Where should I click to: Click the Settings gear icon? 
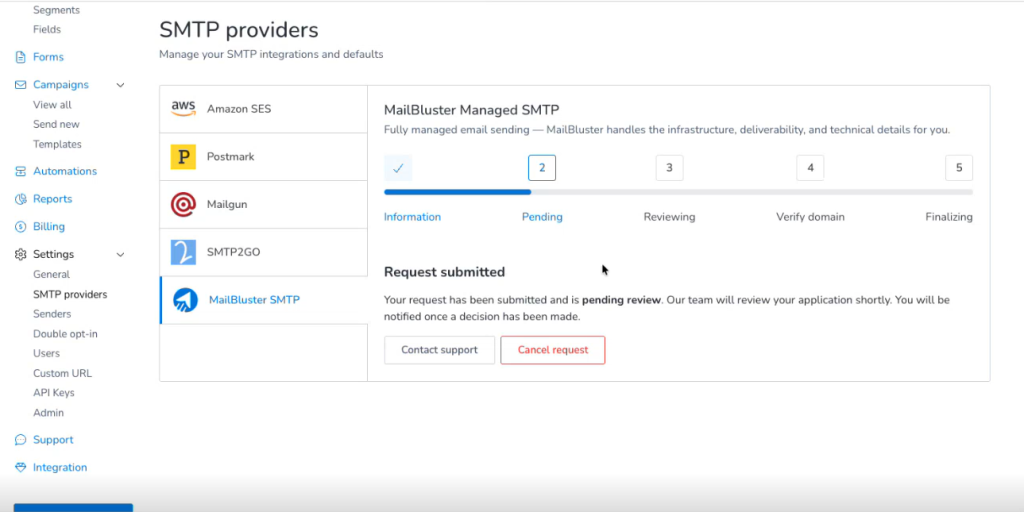coord(20,254)
